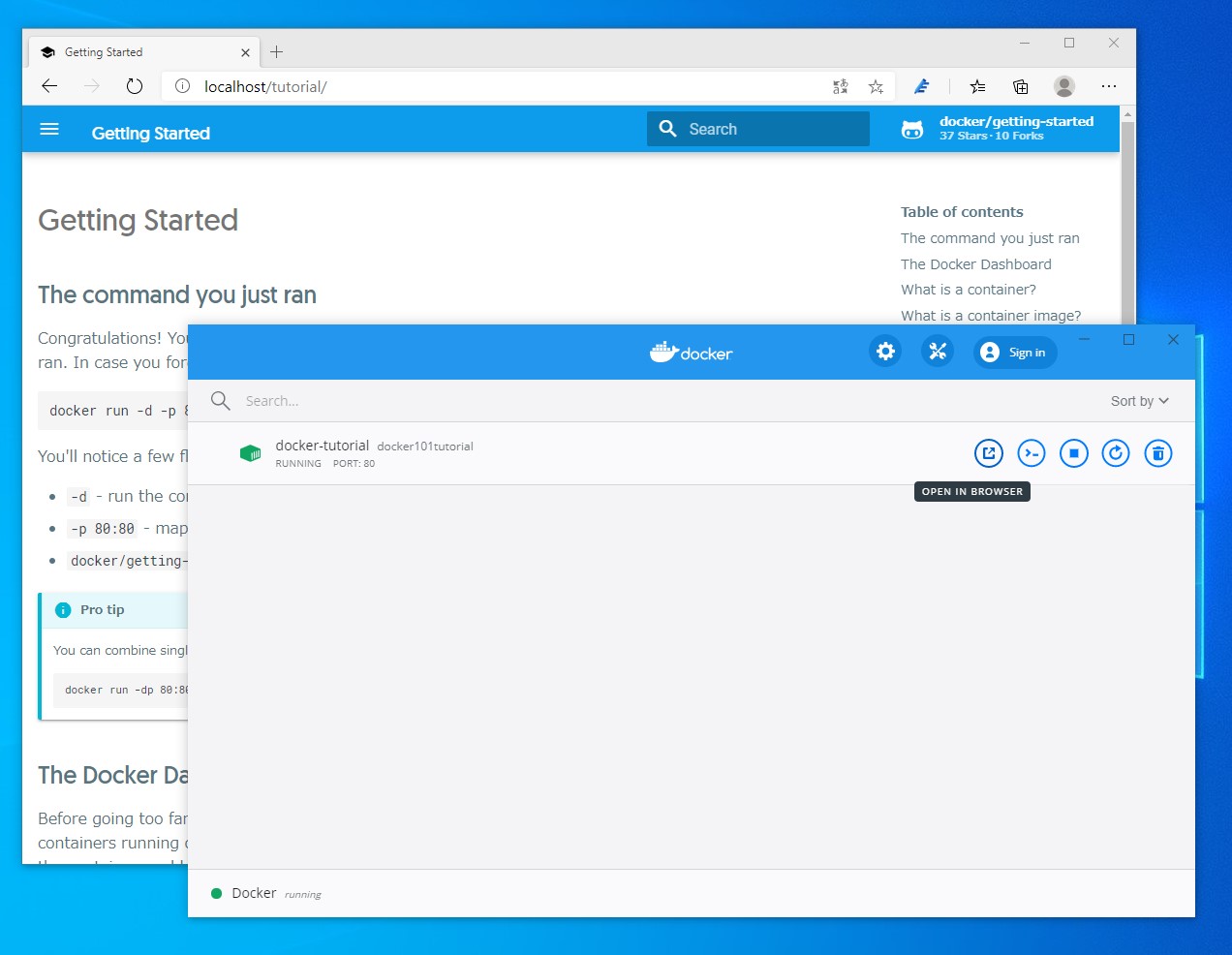Minimize the Docker Desktop window
The image size is (1232, 955).
tap(1085, 339)
